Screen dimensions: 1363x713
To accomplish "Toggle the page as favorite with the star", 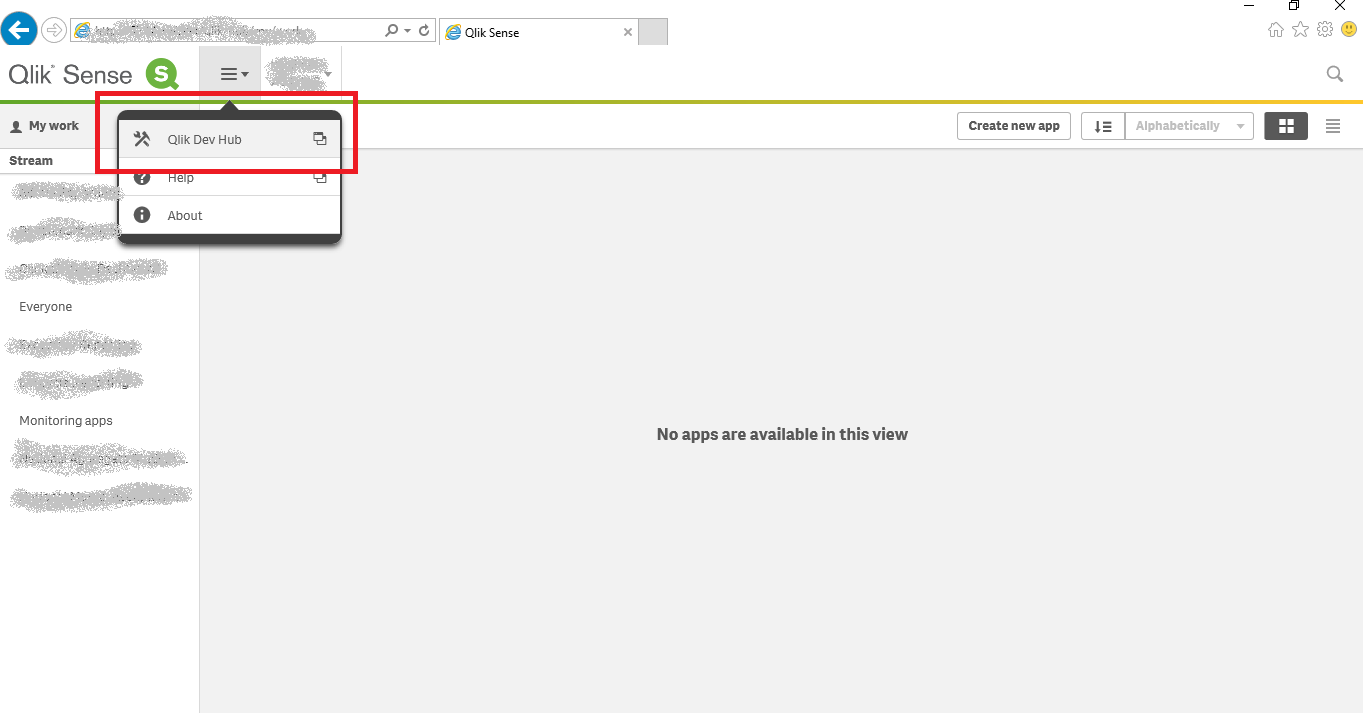I will pyautogui.click(x=1300, y=29).
